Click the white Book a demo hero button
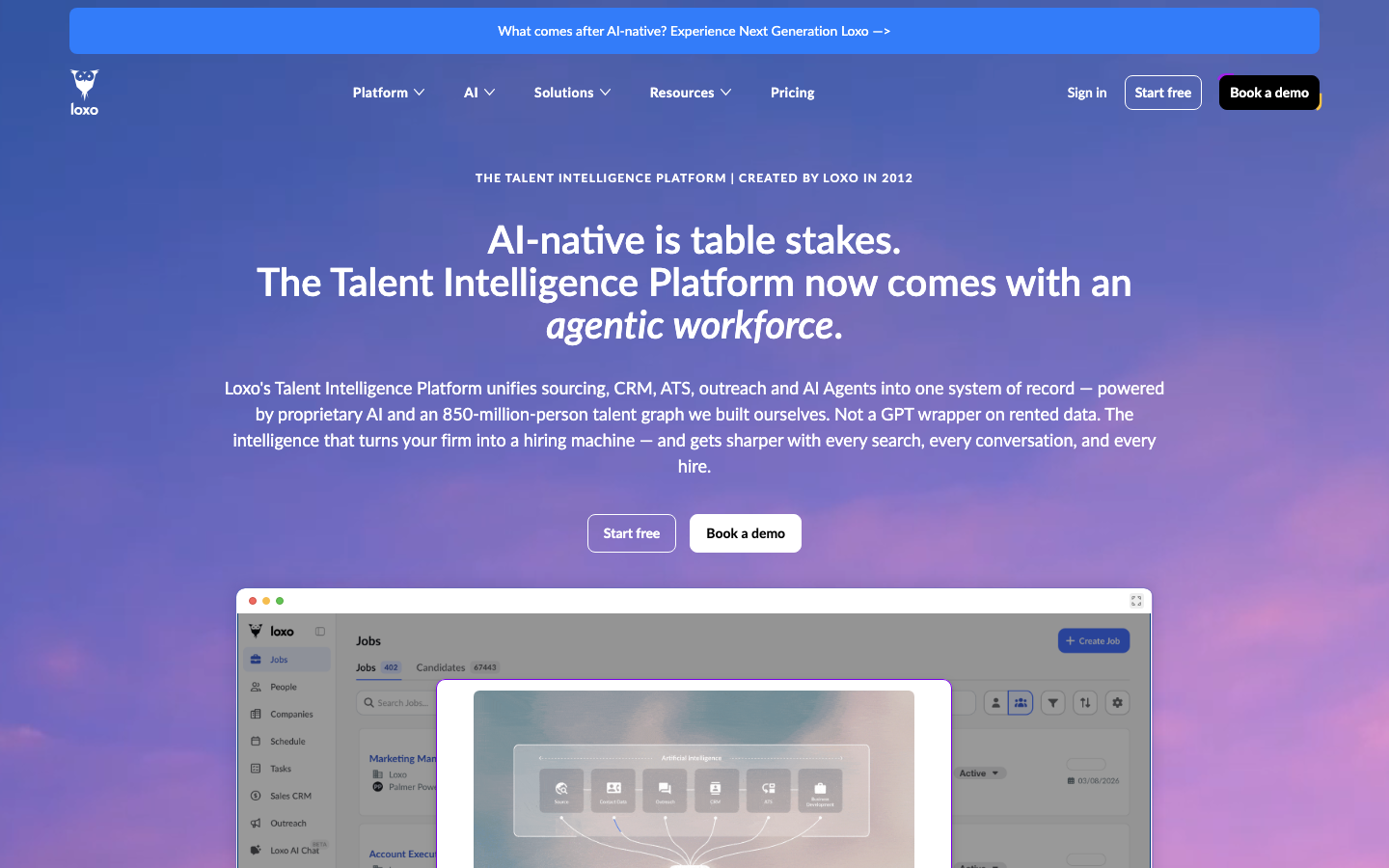Viewport: 1389px width, 868px height. [x=746, y=533]
